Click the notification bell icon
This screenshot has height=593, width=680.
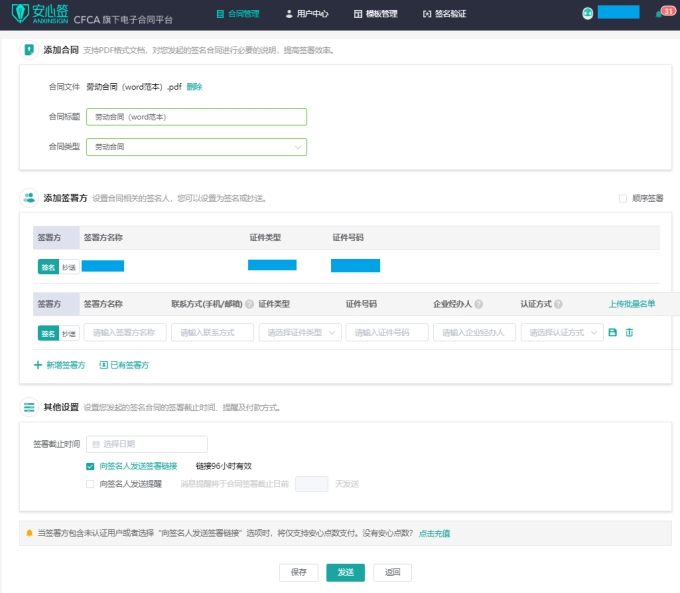[659, 14]
